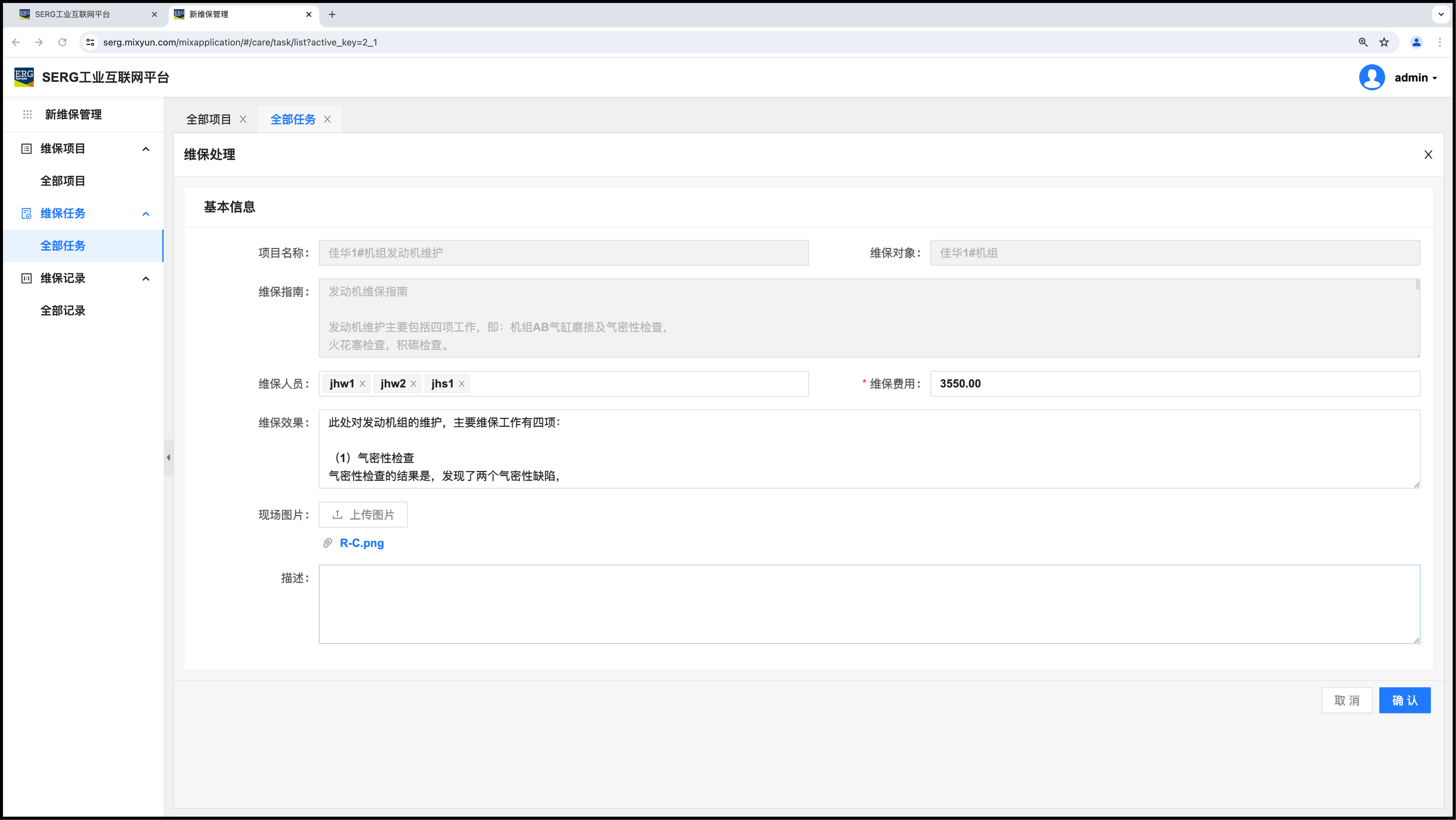The height and width of the screenshot is (820, 1456).
Task: Open the R-C.png attachment link
Action: [x=361, y=543]
